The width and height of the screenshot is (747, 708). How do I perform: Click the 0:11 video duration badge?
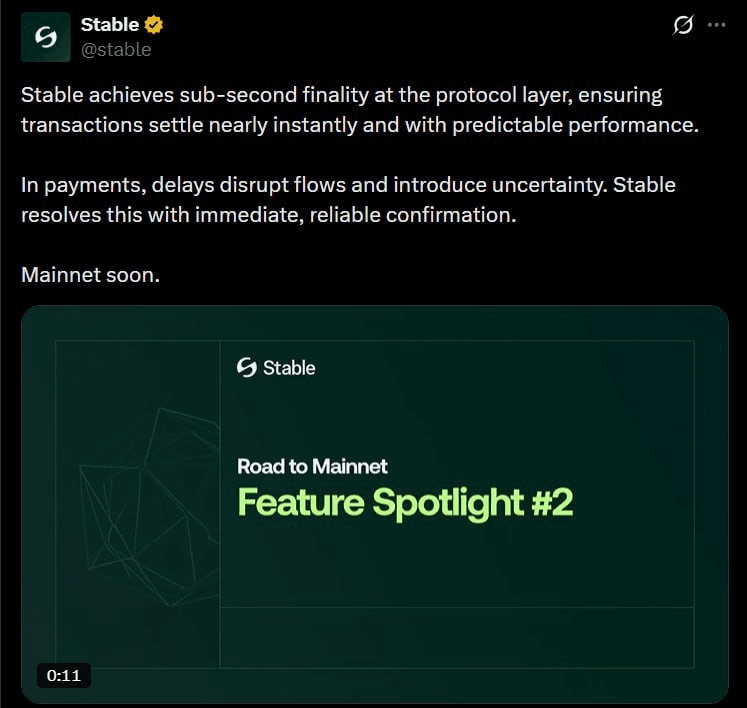tap(64, 676)
